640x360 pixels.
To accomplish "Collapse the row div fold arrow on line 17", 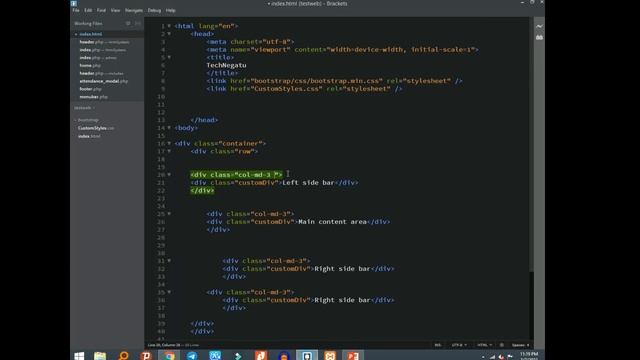I will coord(169,151).
